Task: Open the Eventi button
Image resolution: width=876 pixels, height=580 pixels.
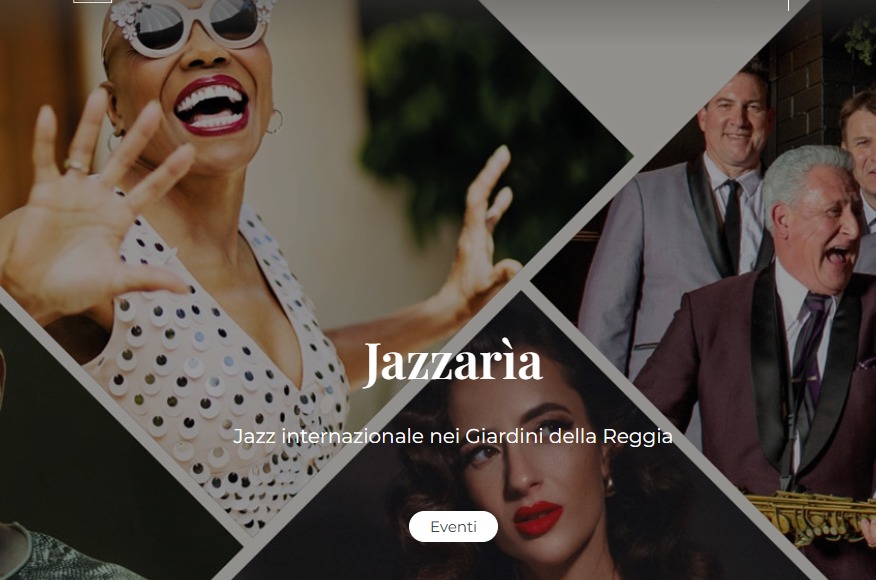Action: click(453, 526)
